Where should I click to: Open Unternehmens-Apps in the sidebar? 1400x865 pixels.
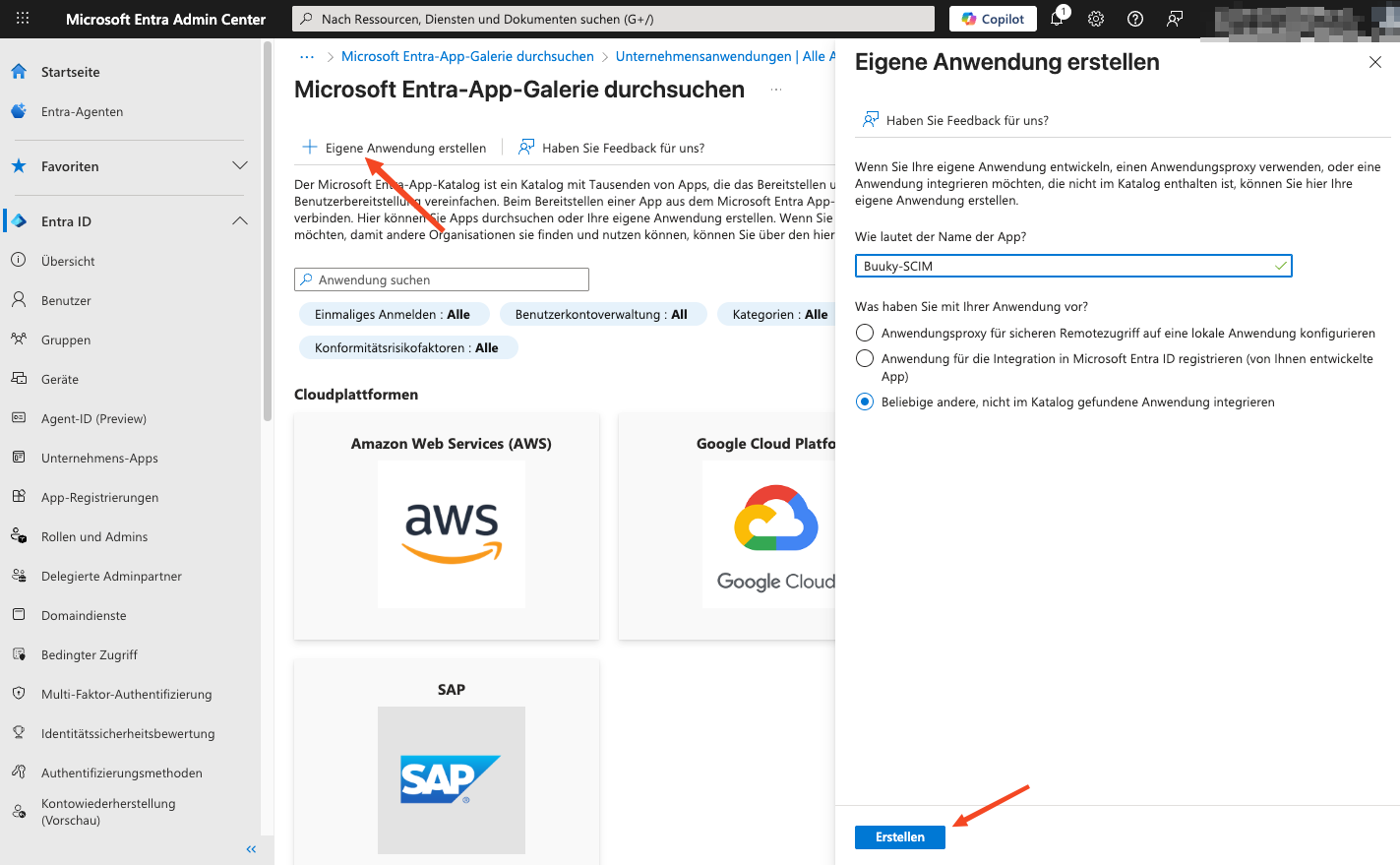tap(99, 459)
